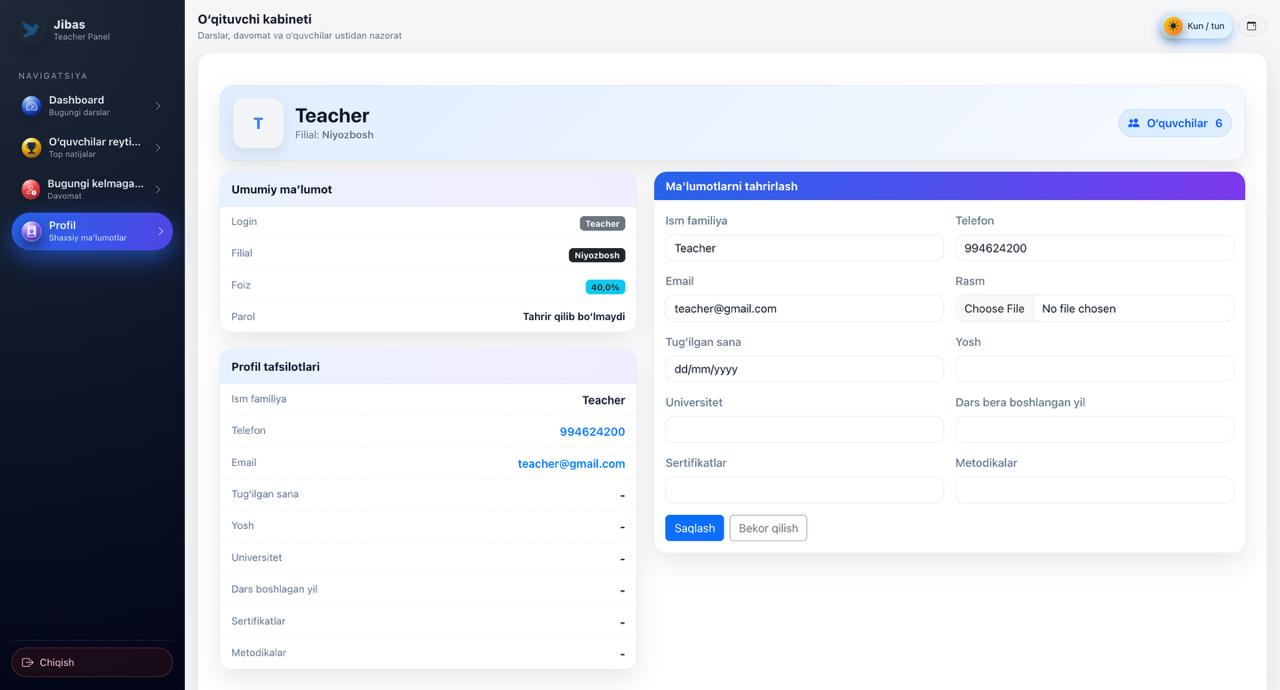Click the calendar icon in the top bar
This screenshot has width=1280, height=690.
[1251, 26]
